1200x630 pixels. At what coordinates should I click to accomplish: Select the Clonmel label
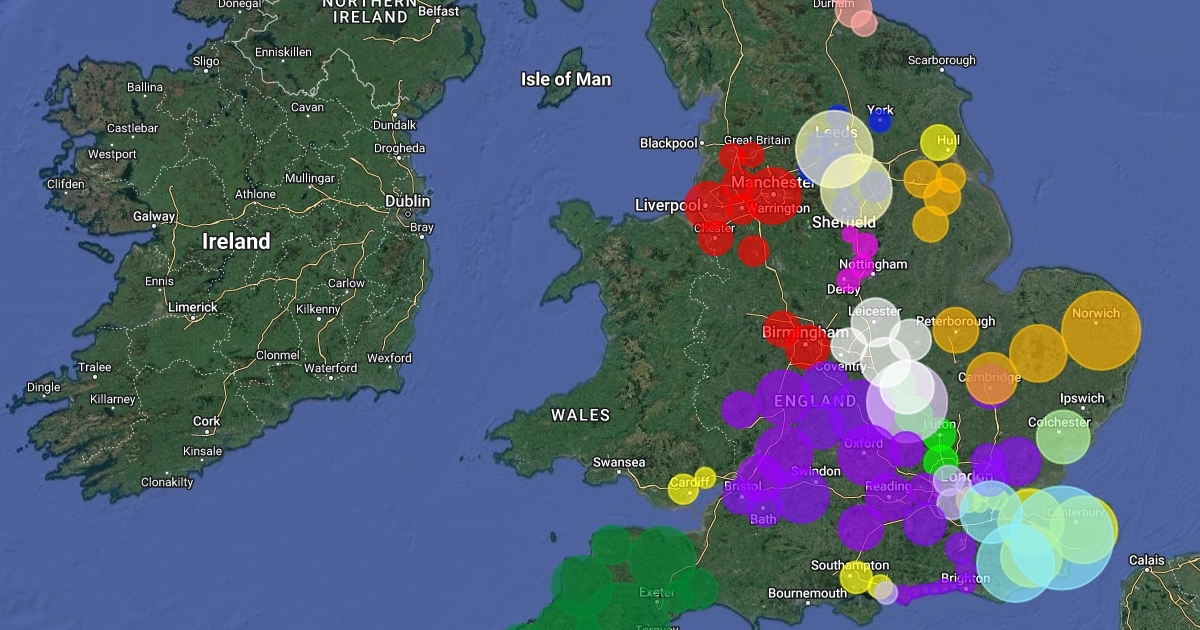(277, 355)
